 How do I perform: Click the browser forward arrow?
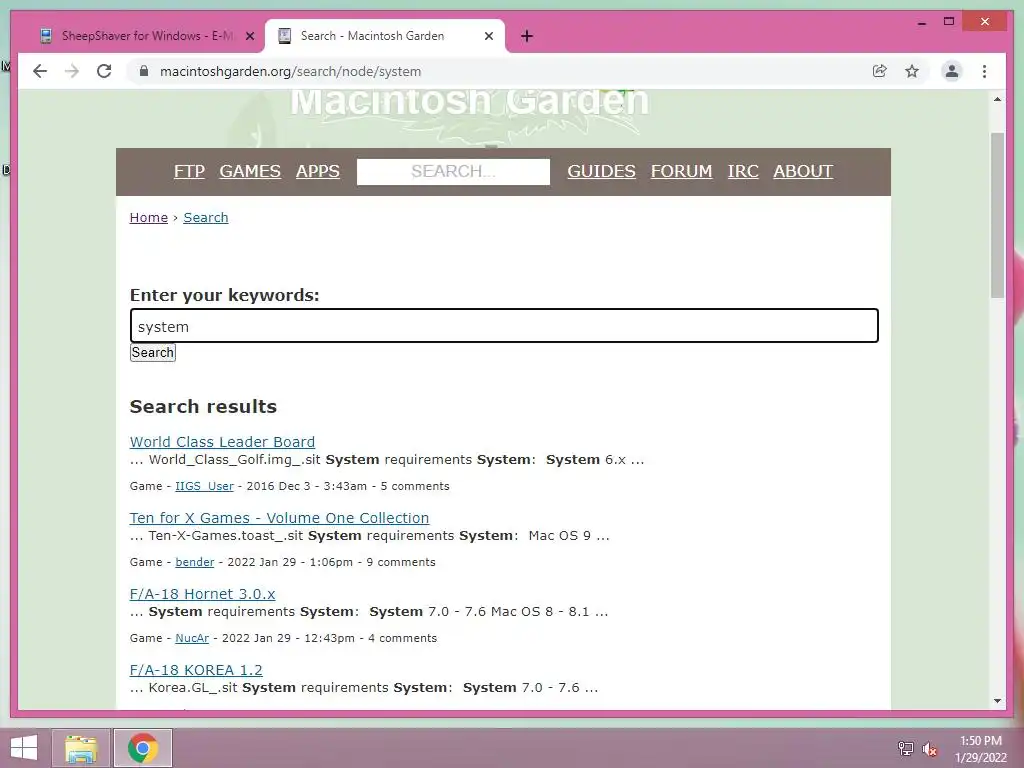pos(72,71)
